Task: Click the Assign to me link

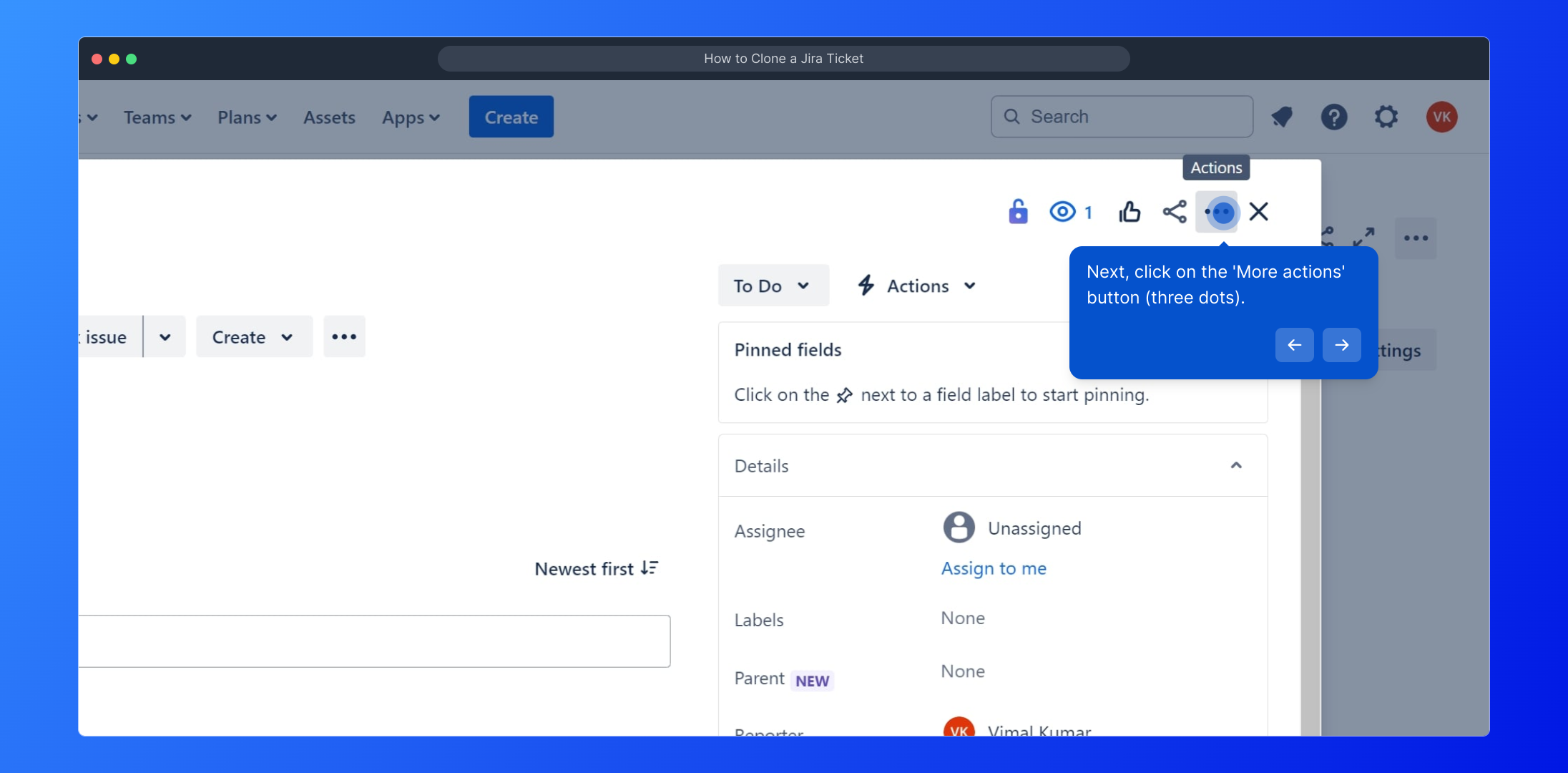Action: pos(994,568)
